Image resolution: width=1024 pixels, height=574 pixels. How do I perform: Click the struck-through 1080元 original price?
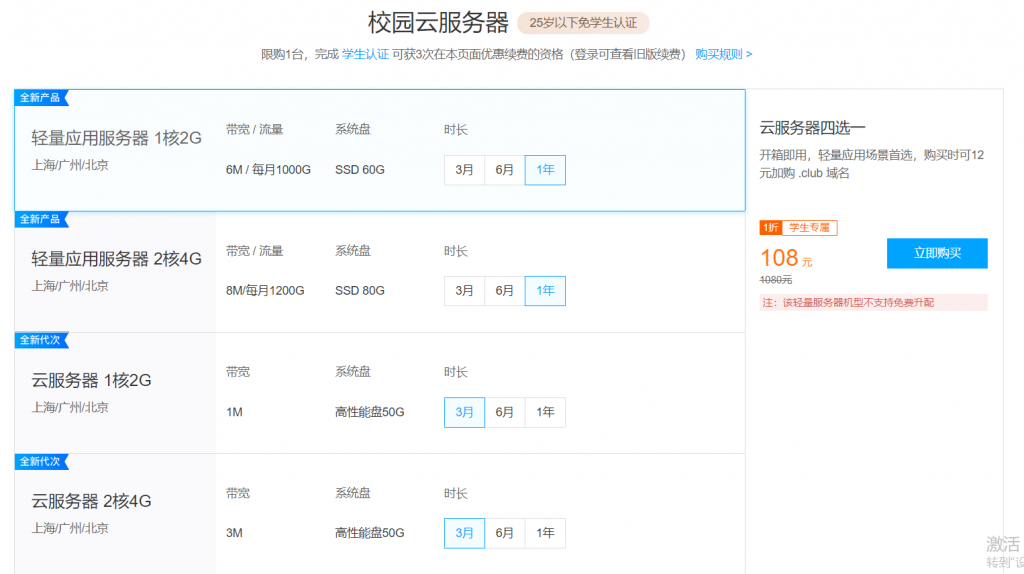click(x=776, y=279)
